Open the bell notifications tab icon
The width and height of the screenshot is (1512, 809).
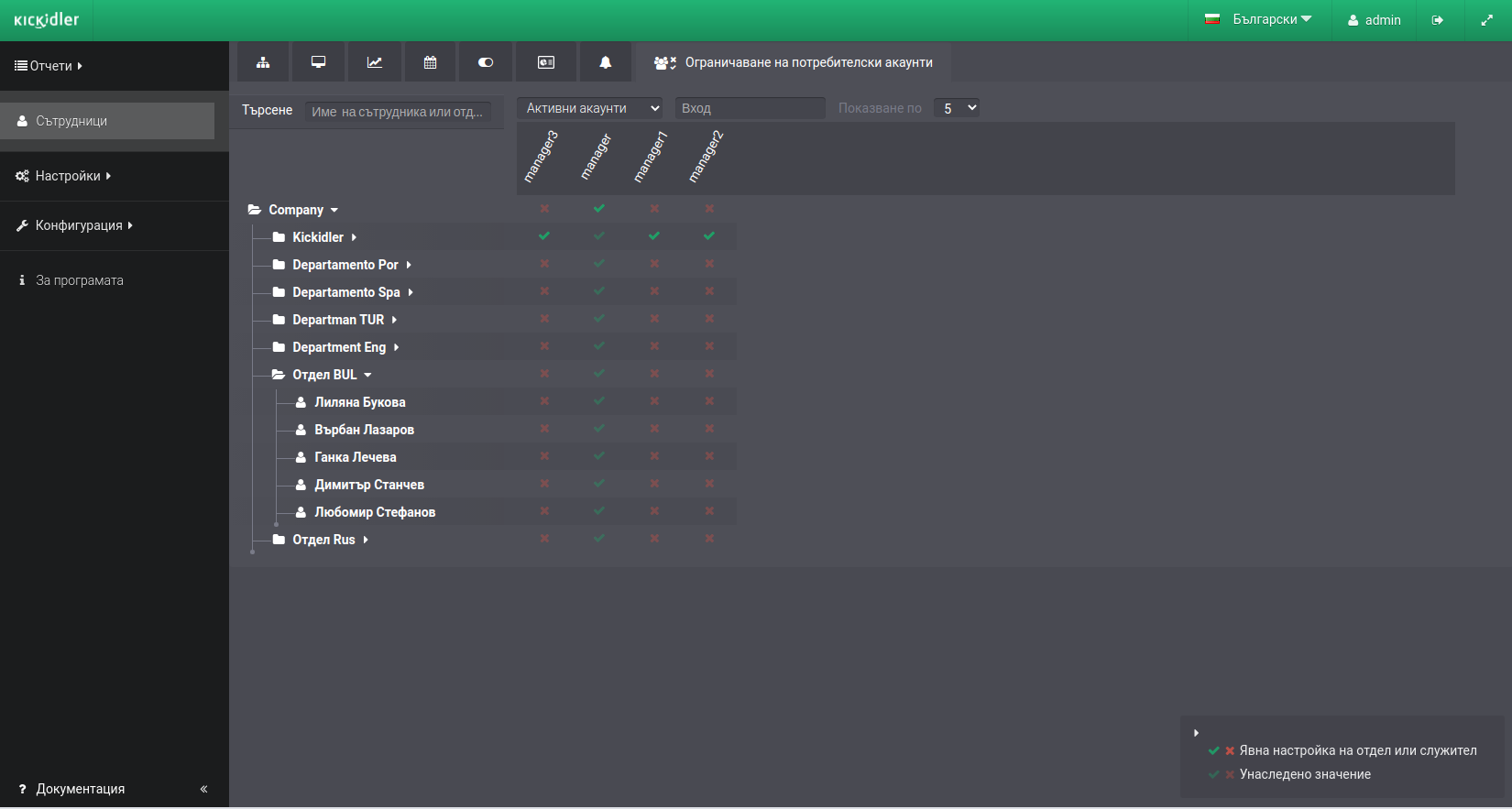coord(606,62)
